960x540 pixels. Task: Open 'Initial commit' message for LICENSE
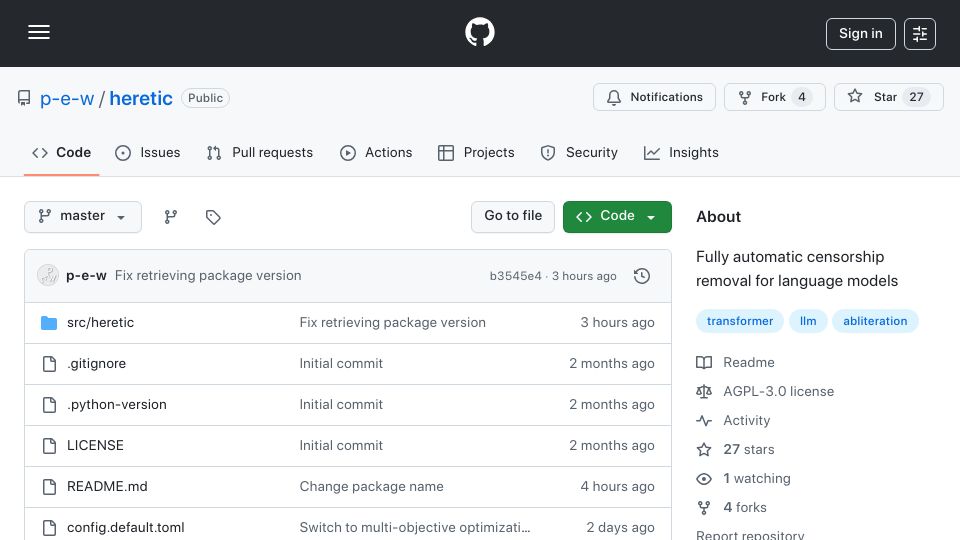click(341, 446)
